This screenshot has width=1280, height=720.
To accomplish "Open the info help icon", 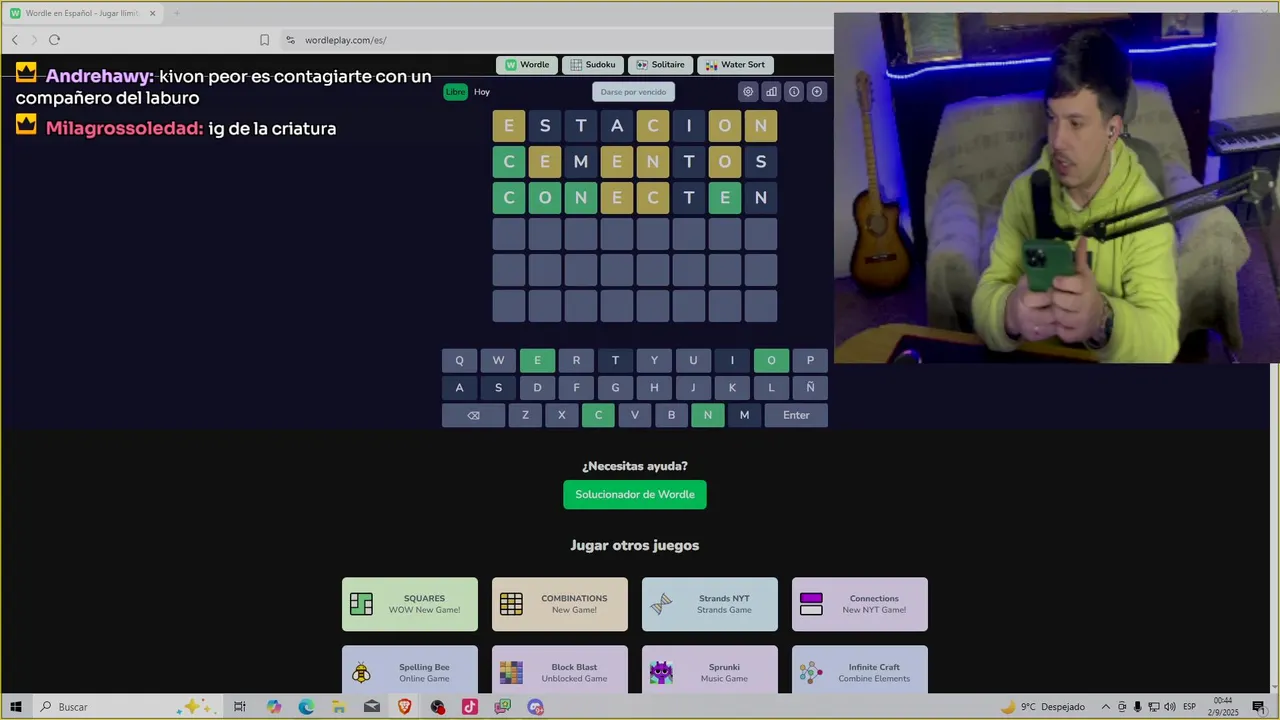I will [794, 92].
